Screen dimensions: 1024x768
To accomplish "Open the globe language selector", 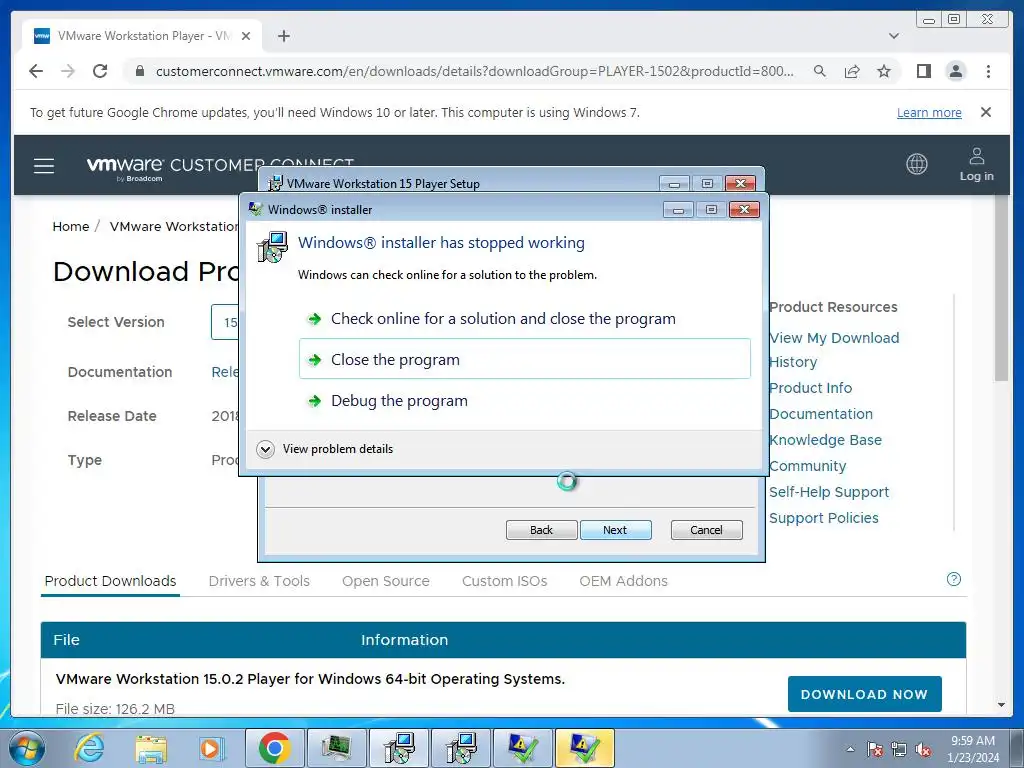I will click(x=917, y=164).
